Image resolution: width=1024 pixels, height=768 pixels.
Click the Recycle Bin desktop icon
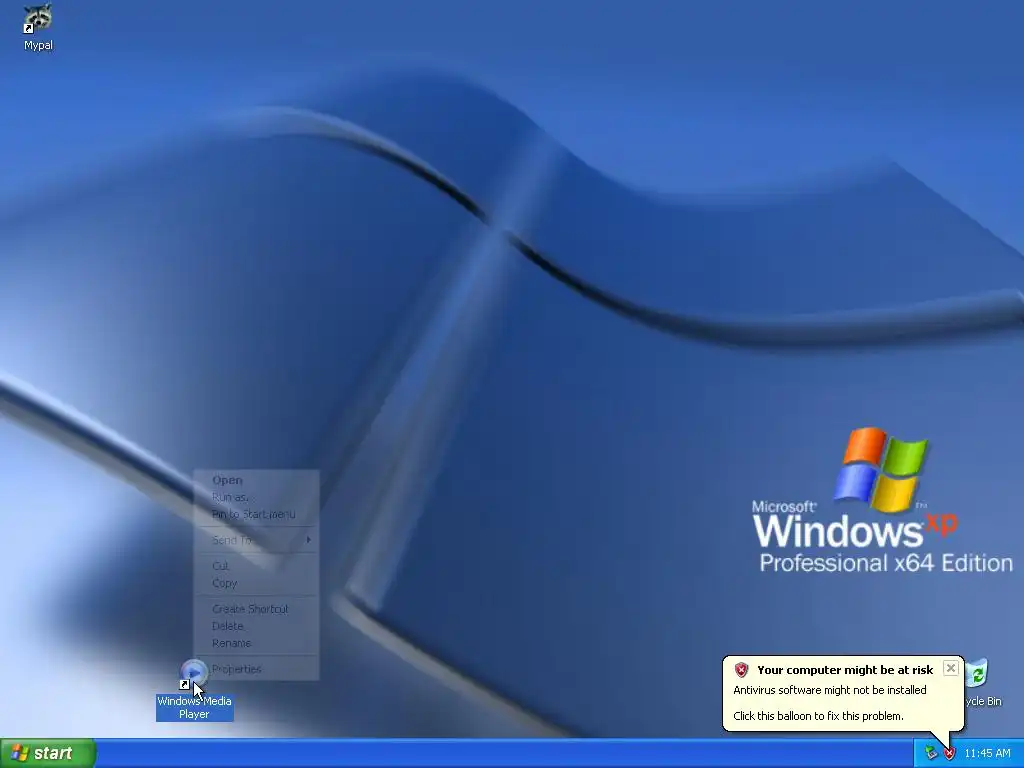[x=977, y=674]
